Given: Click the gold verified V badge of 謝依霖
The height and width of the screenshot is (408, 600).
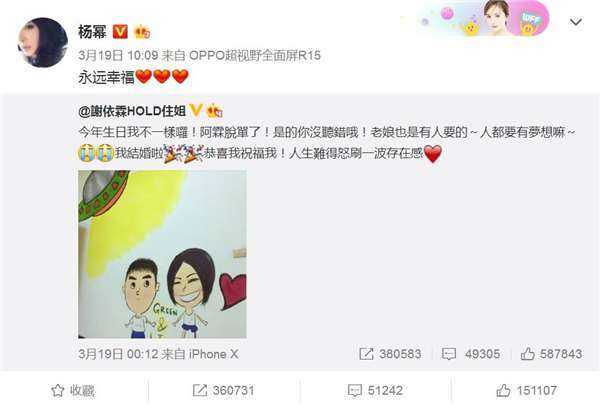Looking at the screenshot, I should [x=196, y=111].
